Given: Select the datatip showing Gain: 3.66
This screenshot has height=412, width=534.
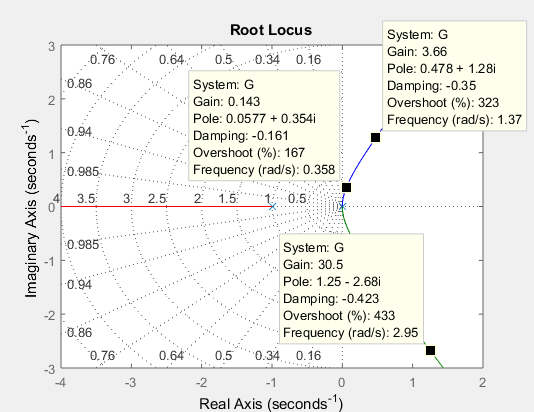Looking at the screenshot, I should click(455, 76).
